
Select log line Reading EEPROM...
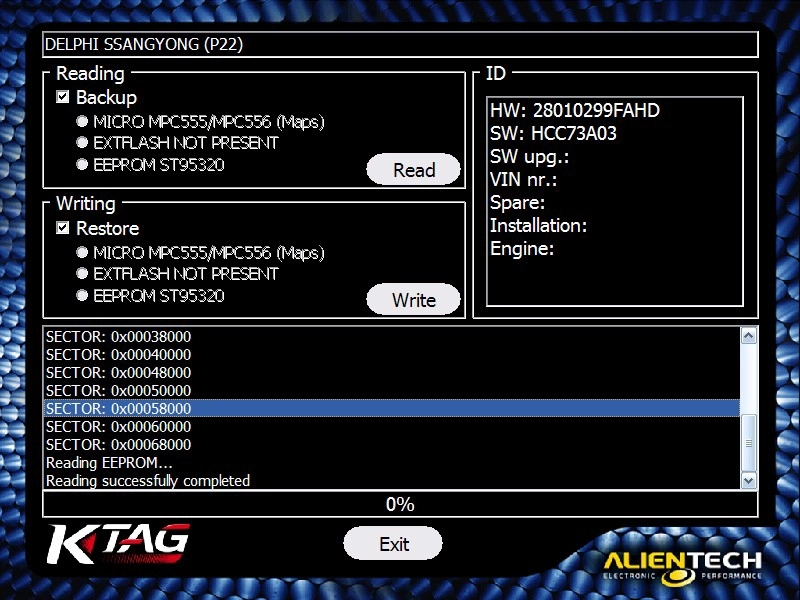pos(392,463)
